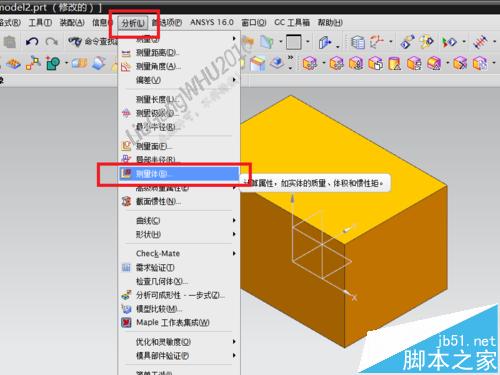Select 测量长度(L) menu entry

(x=179, y=99)
